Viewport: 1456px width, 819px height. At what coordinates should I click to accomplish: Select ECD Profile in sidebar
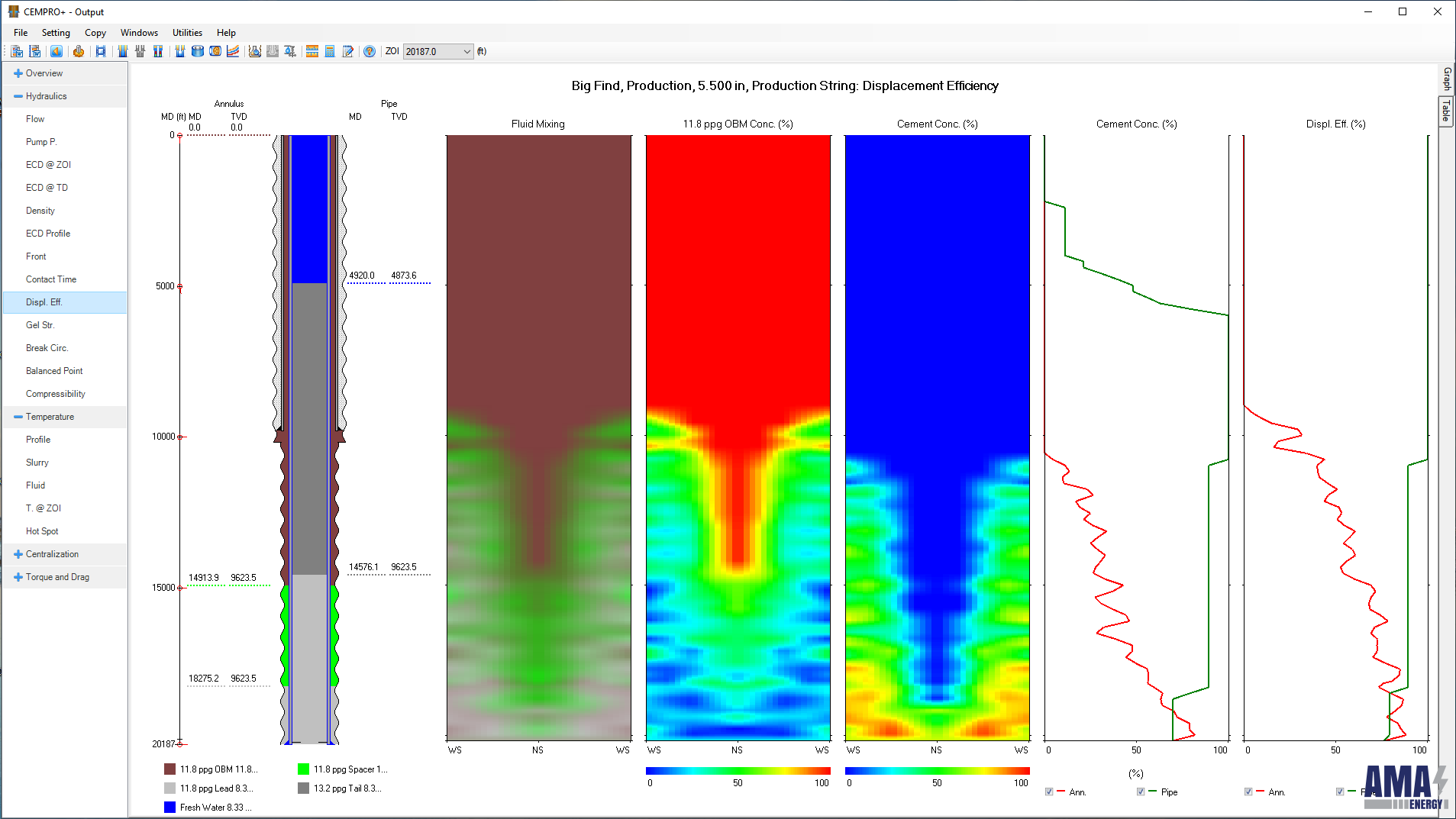[48, 234]
